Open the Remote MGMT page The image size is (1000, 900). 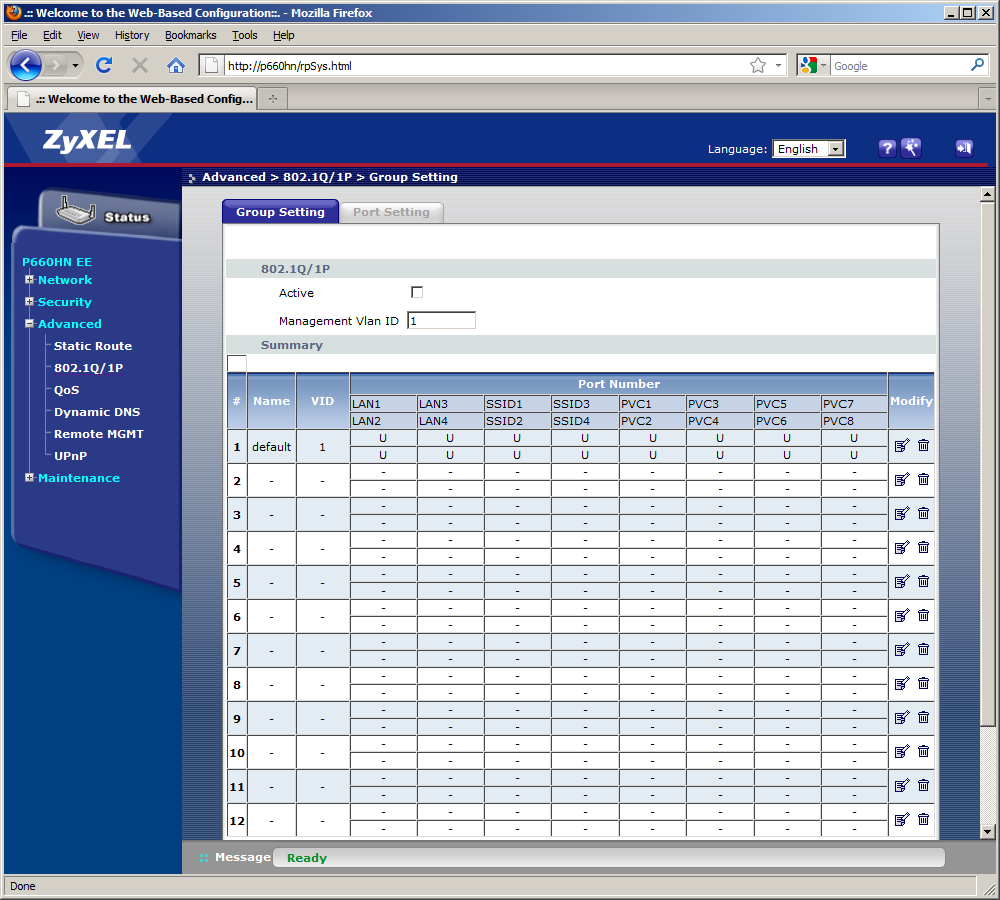tap(99, 434)
